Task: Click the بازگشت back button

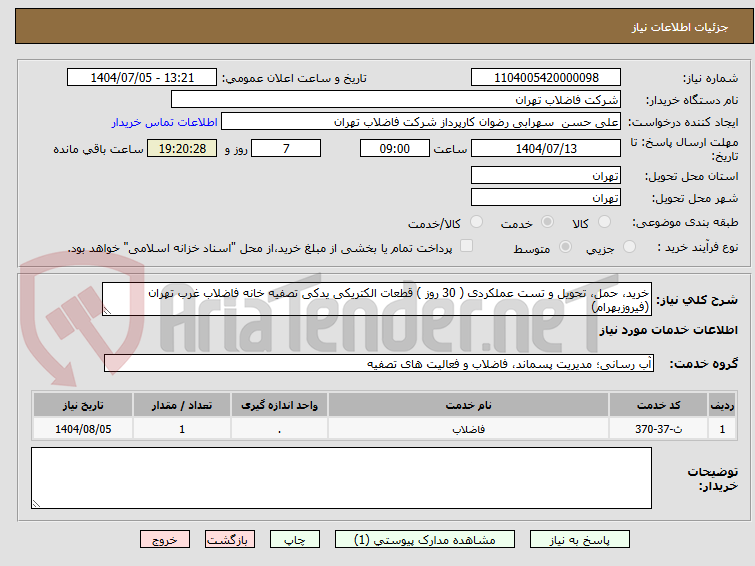Action: pos(230,540)
